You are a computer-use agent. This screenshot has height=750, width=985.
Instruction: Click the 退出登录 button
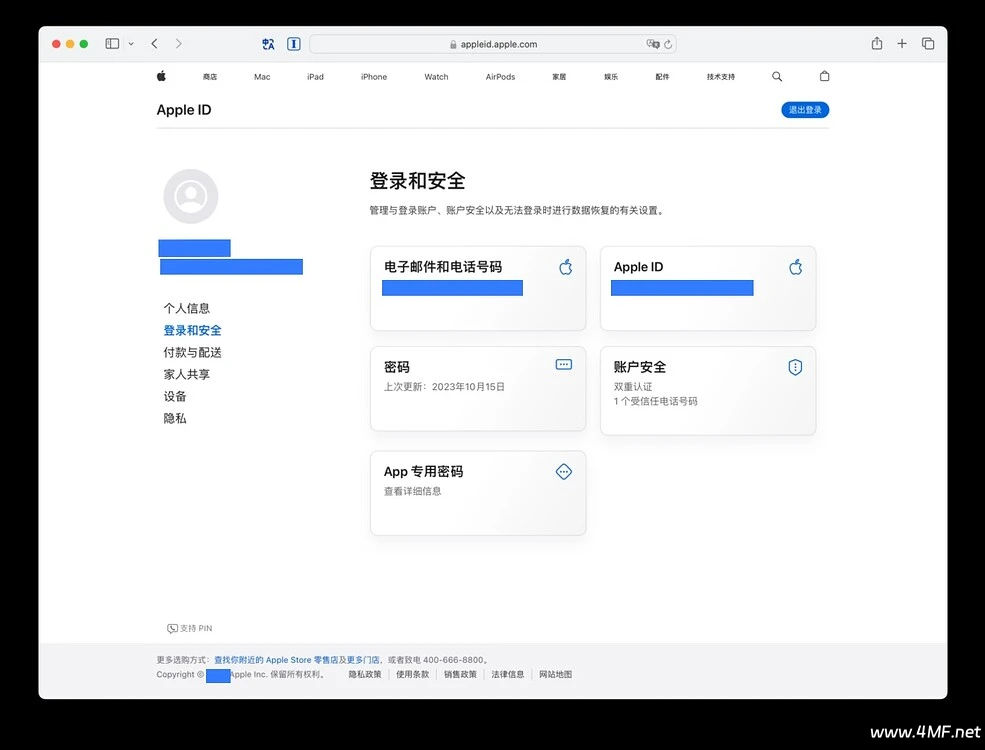(804, 110)
